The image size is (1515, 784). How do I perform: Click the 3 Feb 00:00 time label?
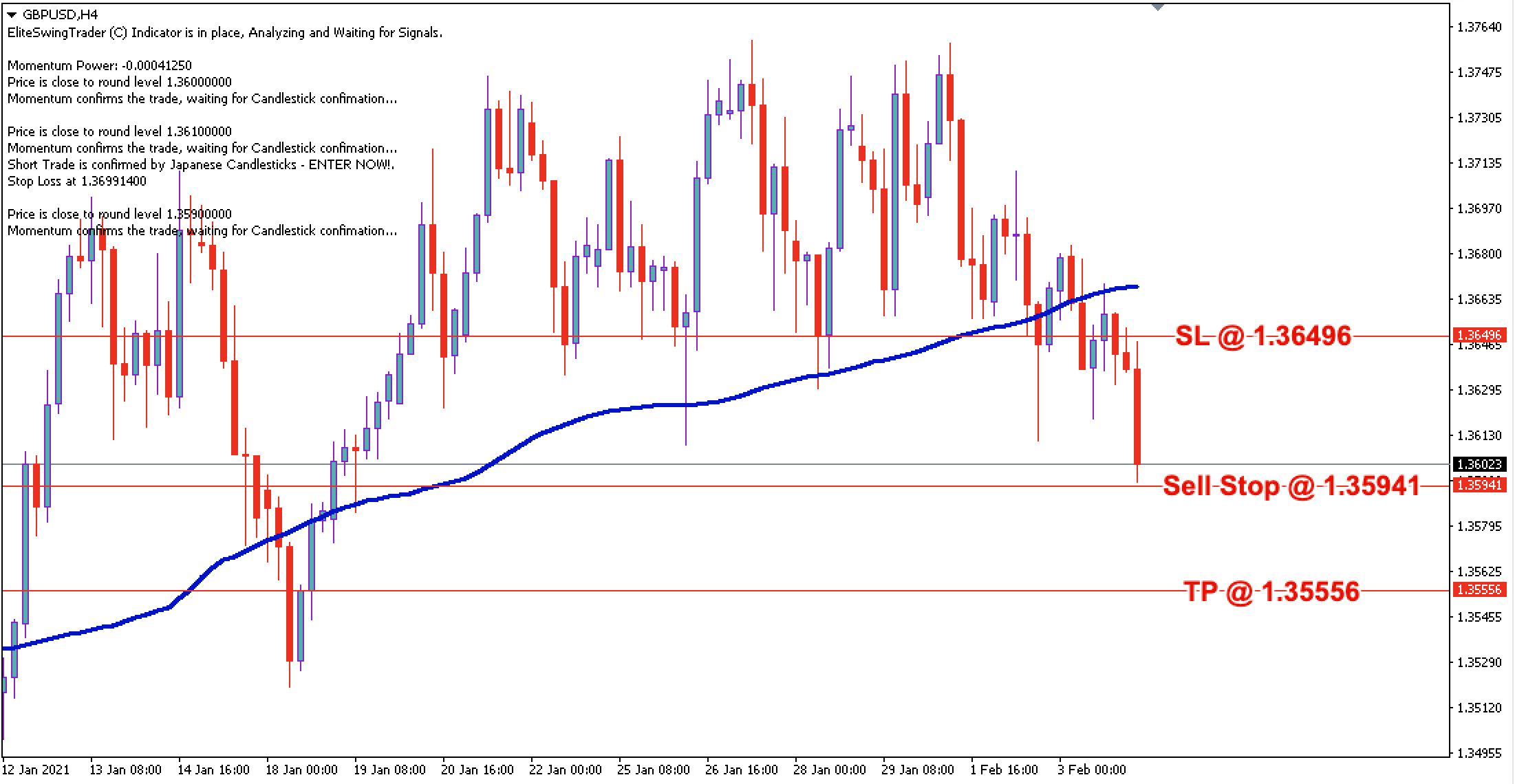[1093, 770]
